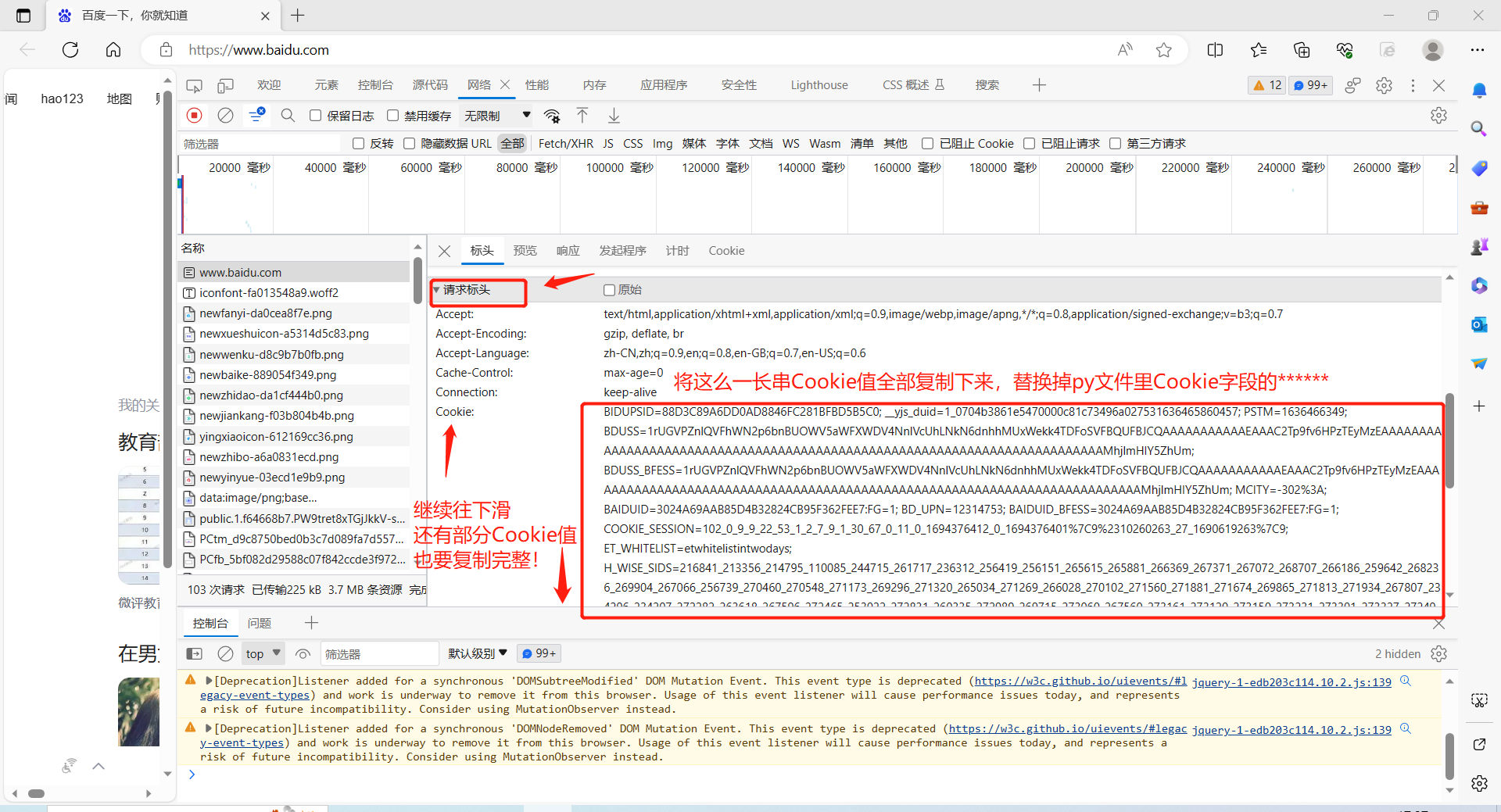
Task: Check hide data URLs checkbox
Action: click(409, 143)
